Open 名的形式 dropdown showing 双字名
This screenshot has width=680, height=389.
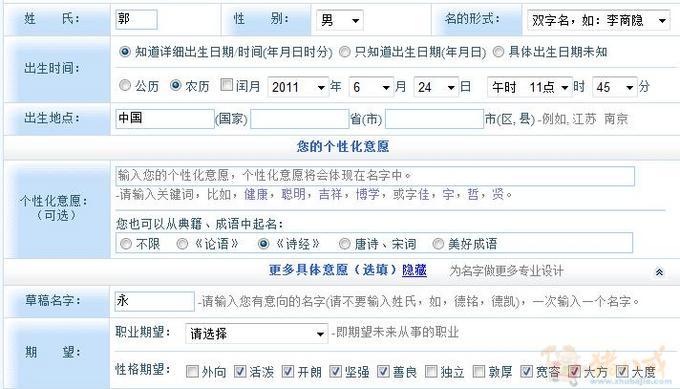(x=598, y=20)
